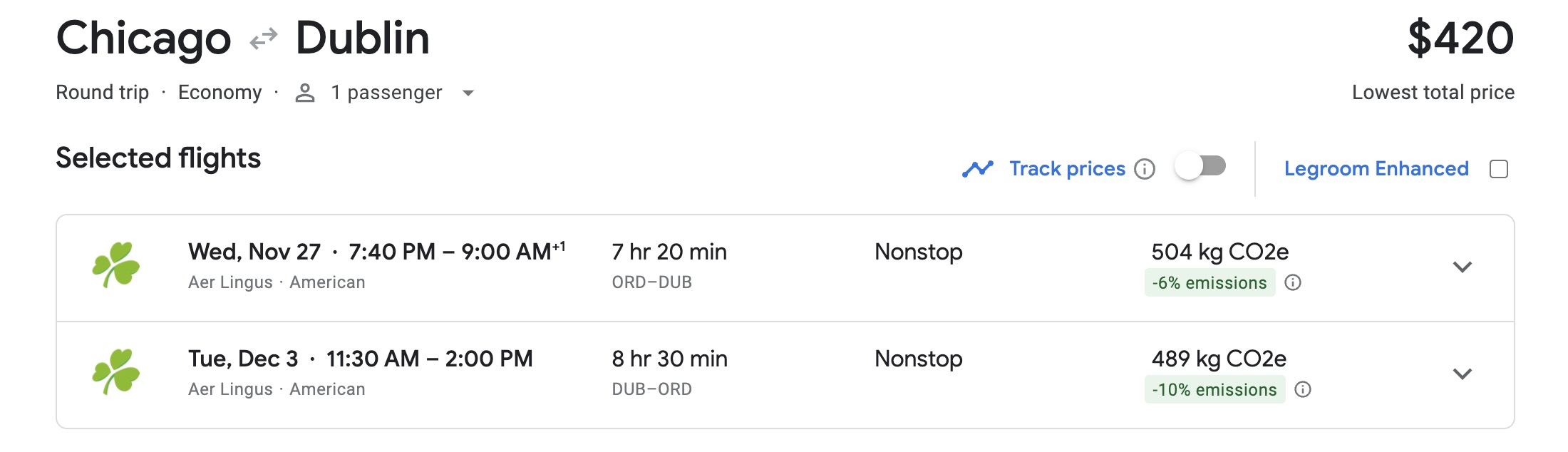This screenshot has width=1568, height=452.
Task: Click the -10% emissions green badge
Action: point(1214,390)
